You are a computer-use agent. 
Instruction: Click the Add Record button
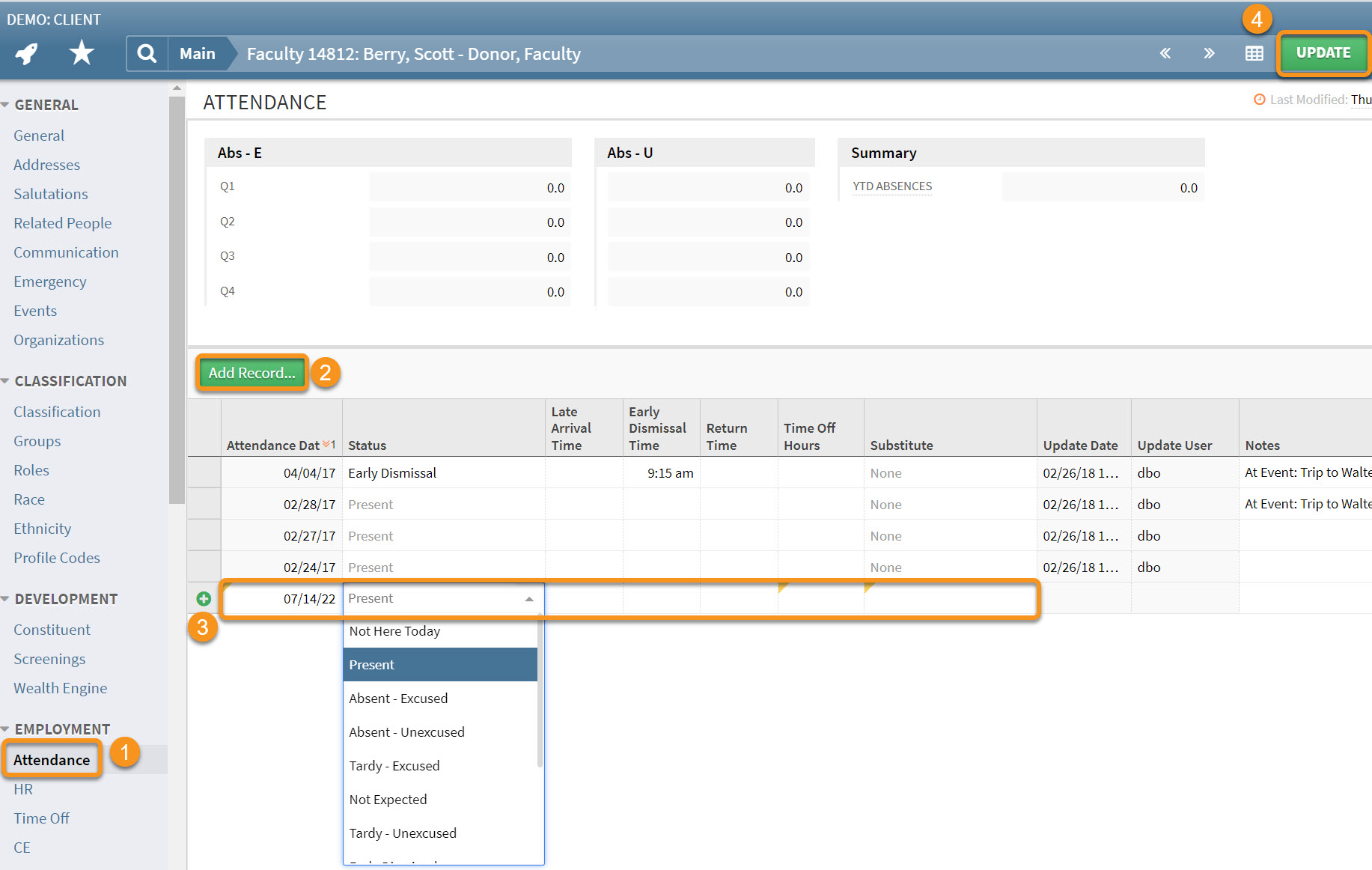coord(251,373)
